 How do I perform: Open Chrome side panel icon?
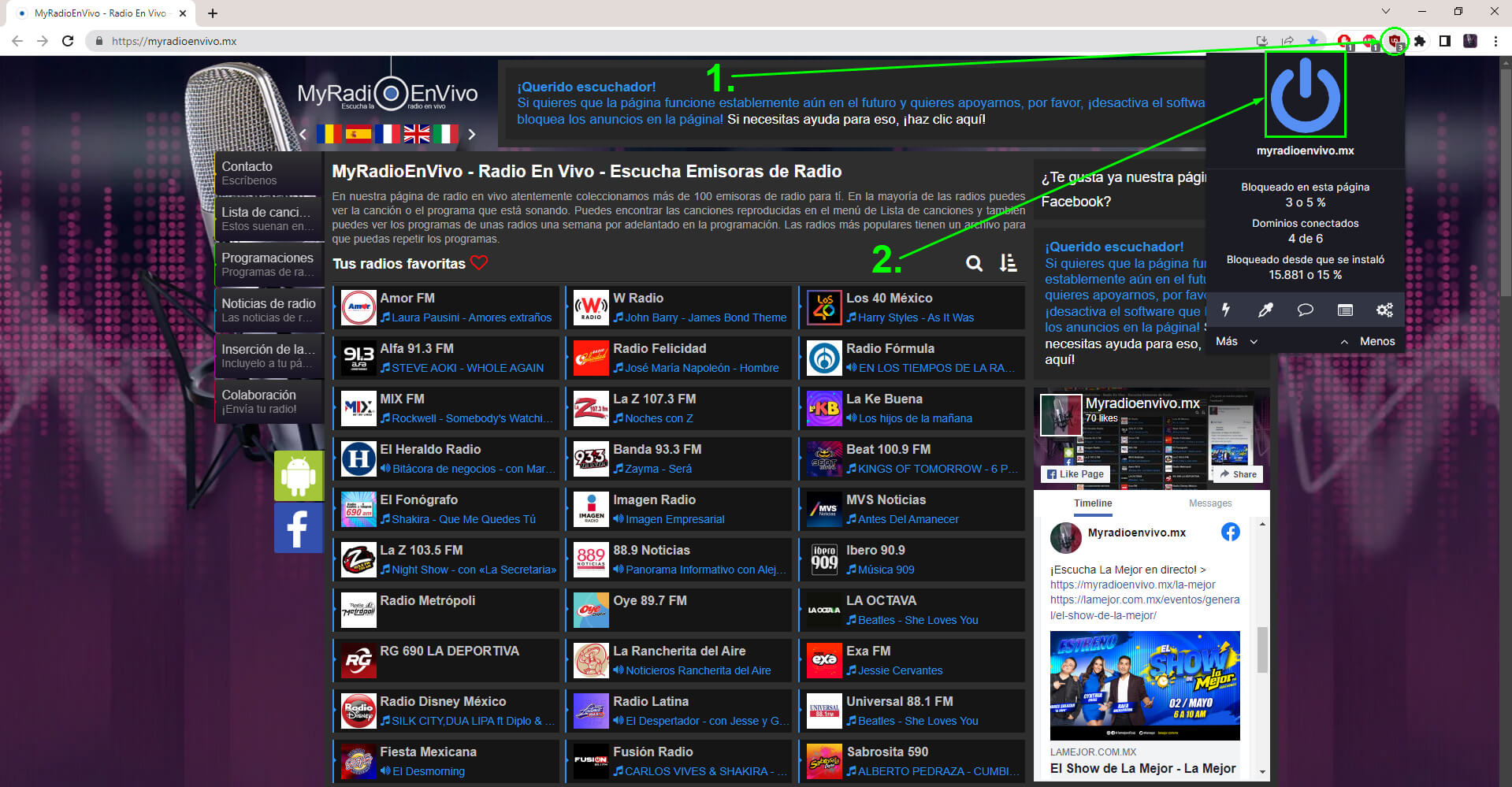1445,41
